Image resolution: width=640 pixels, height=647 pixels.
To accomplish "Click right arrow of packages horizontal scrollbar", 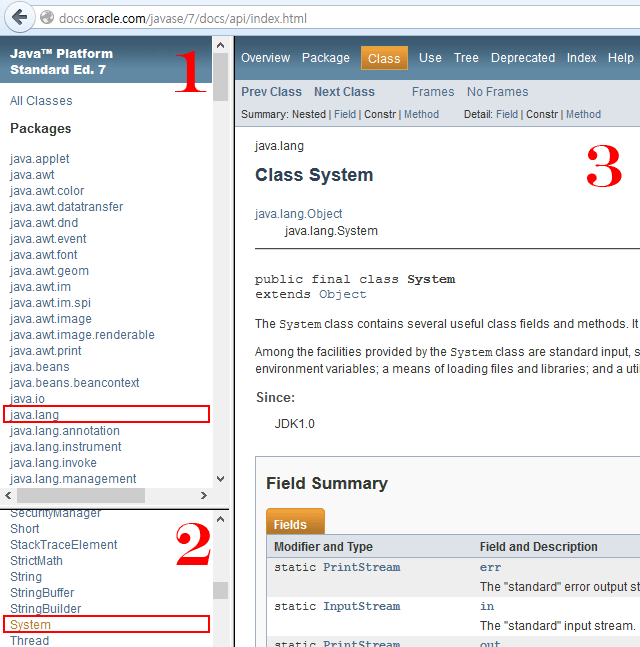I will pyautogui.click(x=203, y=495).
